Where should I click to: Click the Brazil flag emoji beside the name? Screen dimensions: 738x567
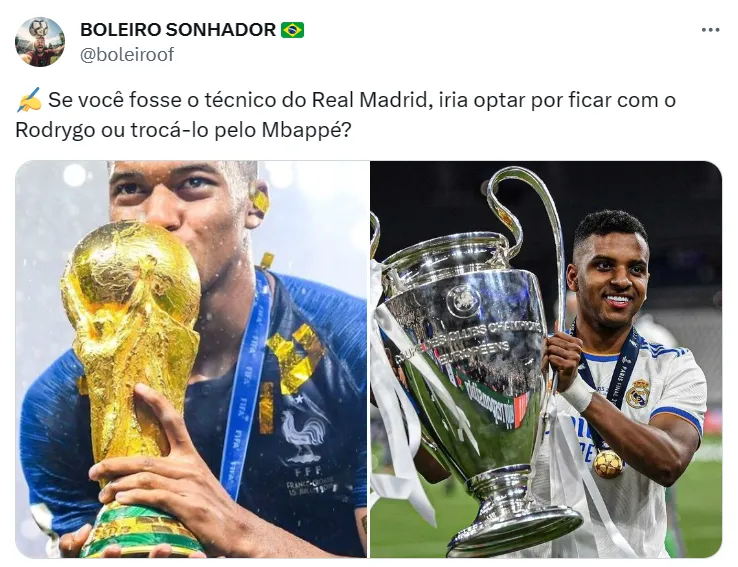(x=292, y=30)
